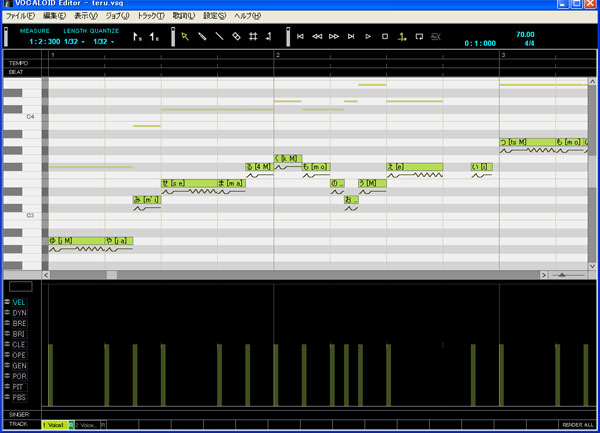Toggle handle icon beside VEL

click(7, 302)
